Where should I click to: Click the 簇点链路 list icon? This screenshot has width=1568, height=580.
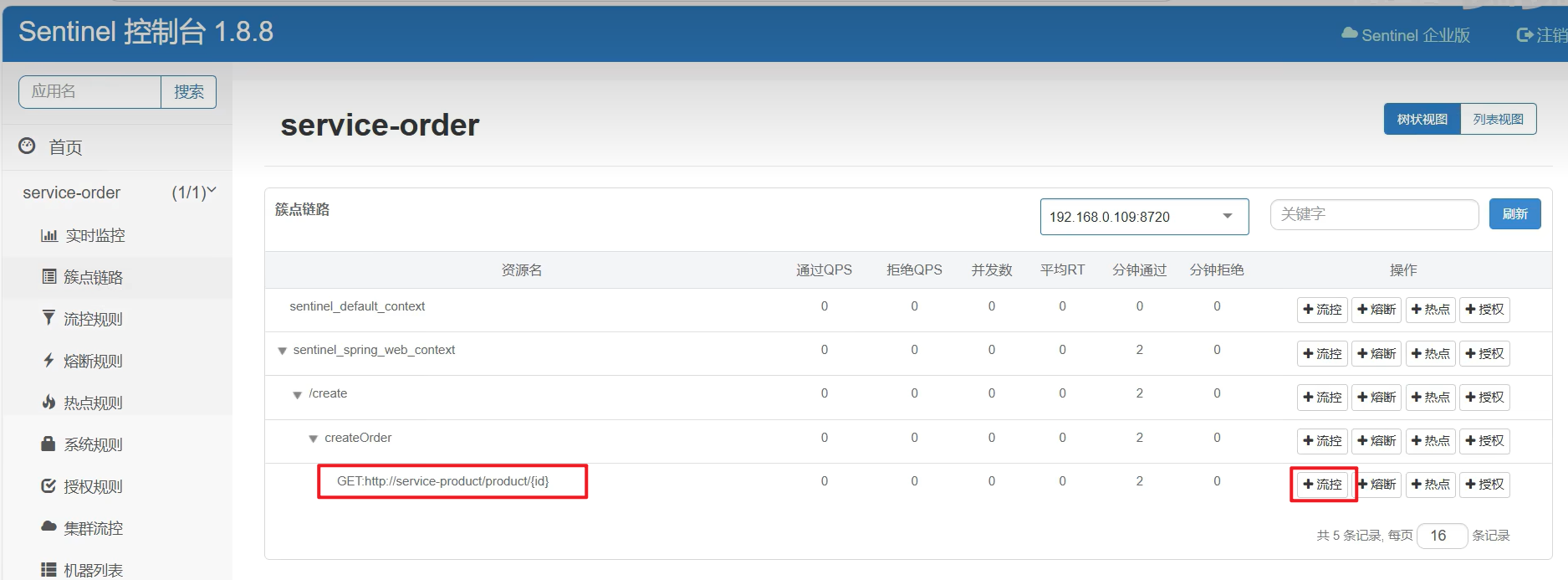point(49,276)
